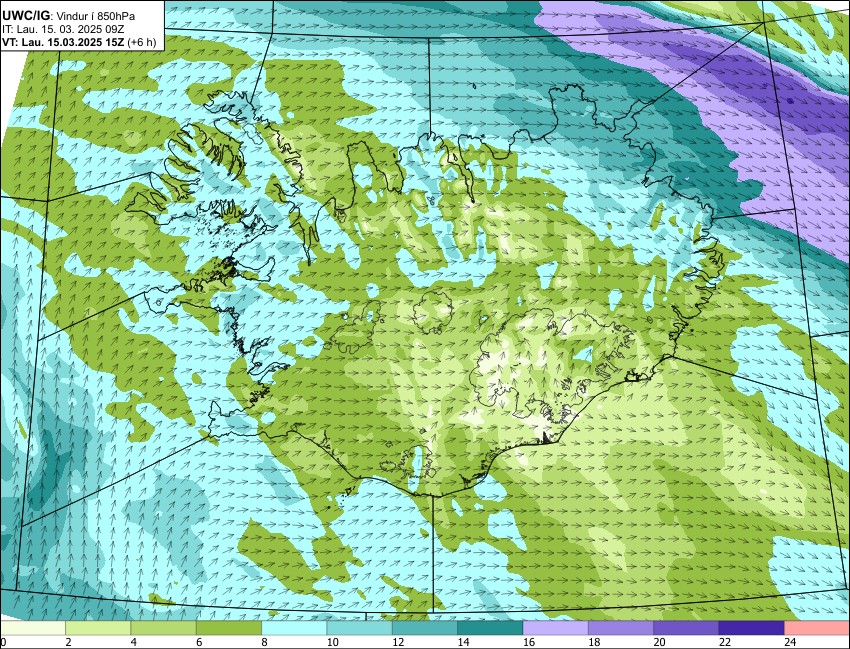Click the teal 12–14 legend swatch
Screen dimensions: 850x649
(x=425, y=628)
